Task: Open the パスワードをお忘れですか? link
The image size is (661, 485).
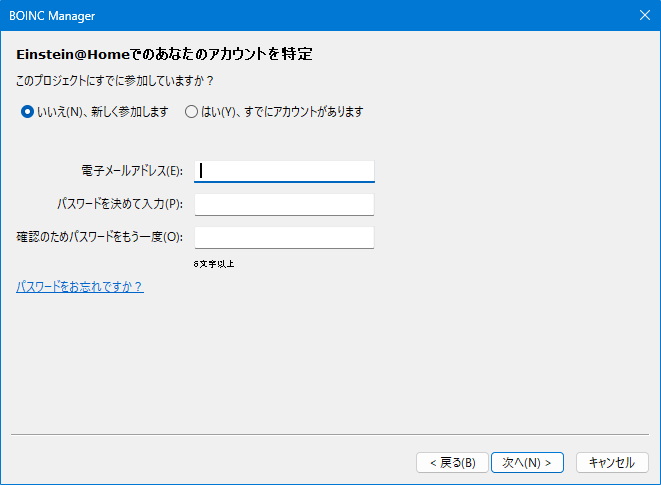Action: click(80, 287)
